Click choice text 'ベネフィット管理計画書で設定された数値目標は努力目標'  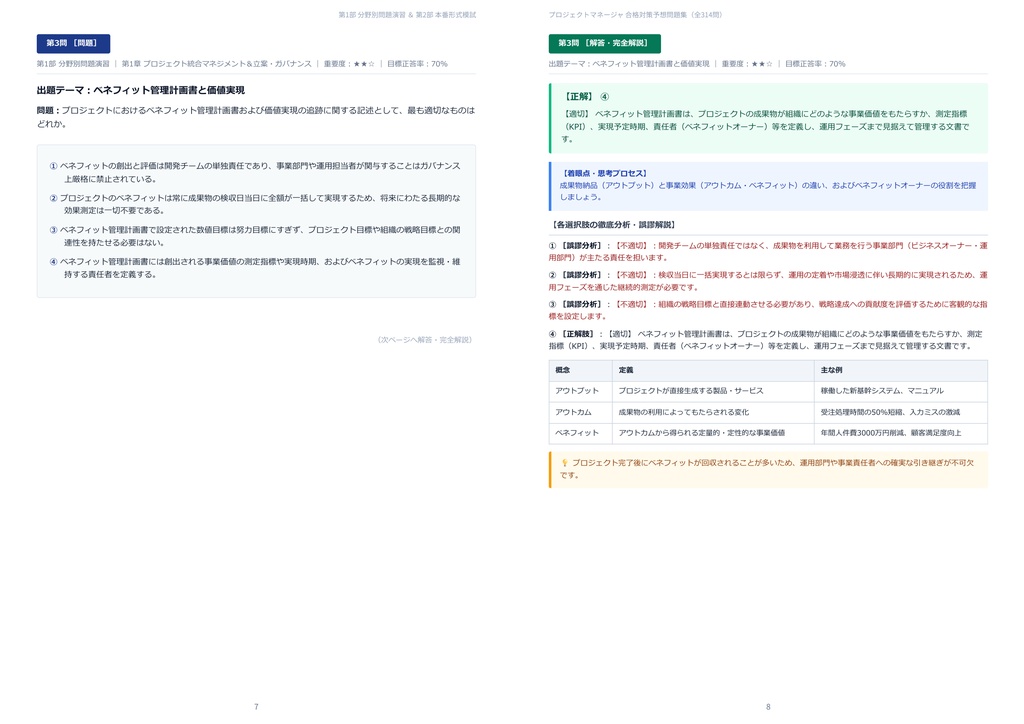point(261,236)
